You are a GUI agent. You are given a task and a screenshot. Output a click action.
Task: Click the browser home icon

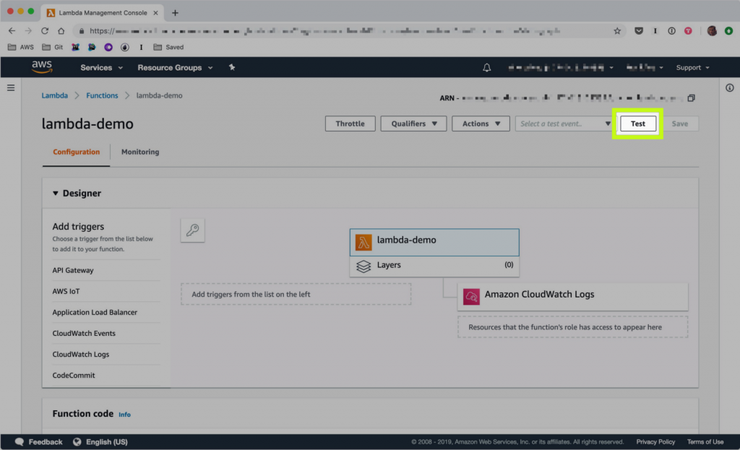click(x=61, y=31)
